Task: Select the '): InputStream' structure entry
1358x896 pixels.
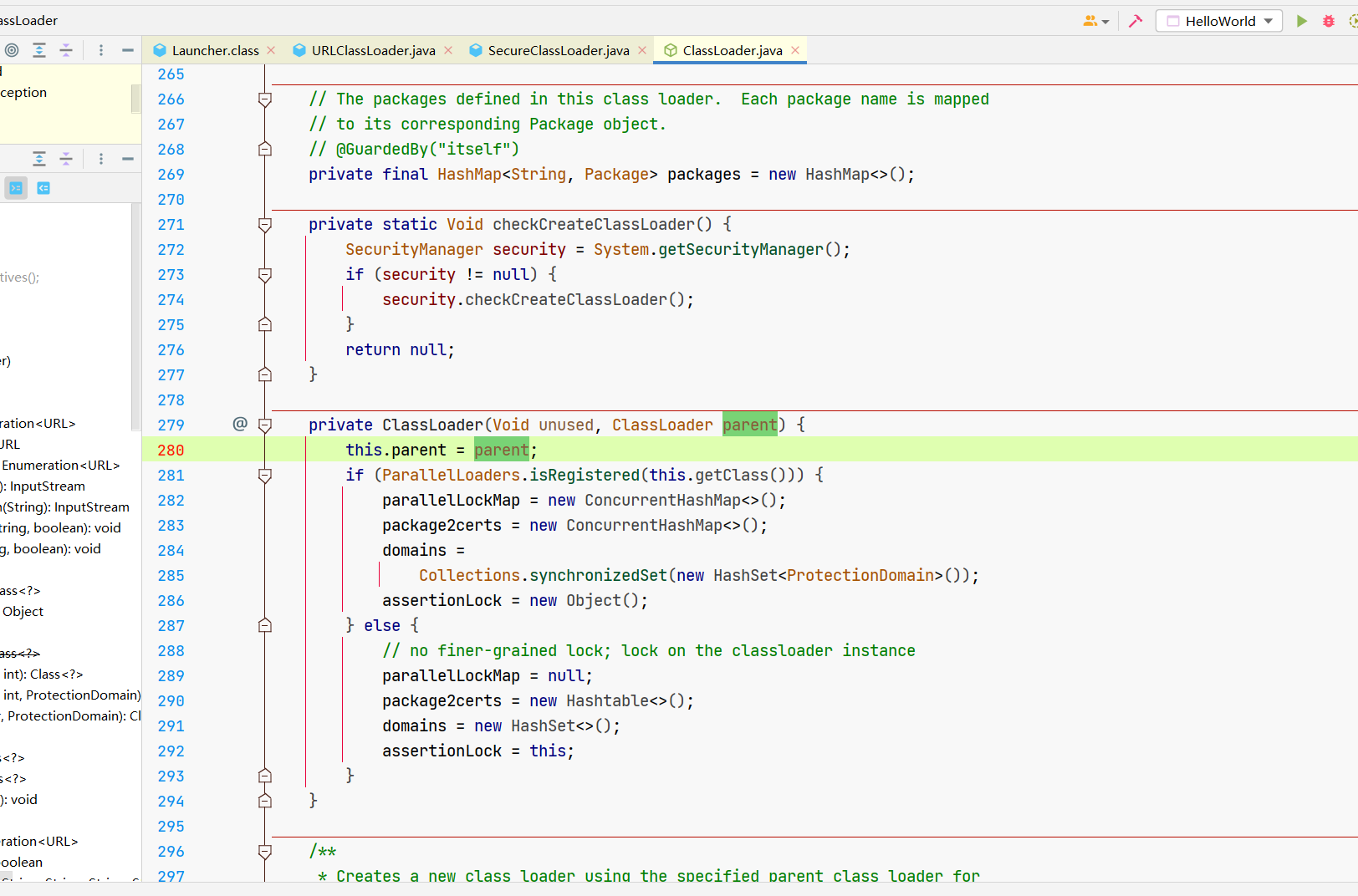Action: point(43,486)
